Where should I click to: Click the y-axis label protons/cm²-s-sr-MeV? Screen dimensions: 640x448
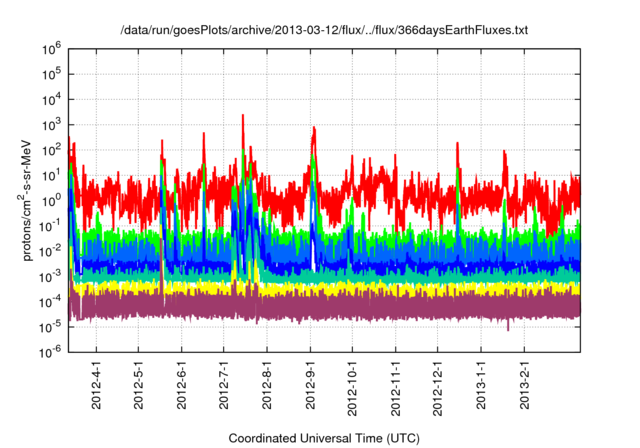(29, 199)
